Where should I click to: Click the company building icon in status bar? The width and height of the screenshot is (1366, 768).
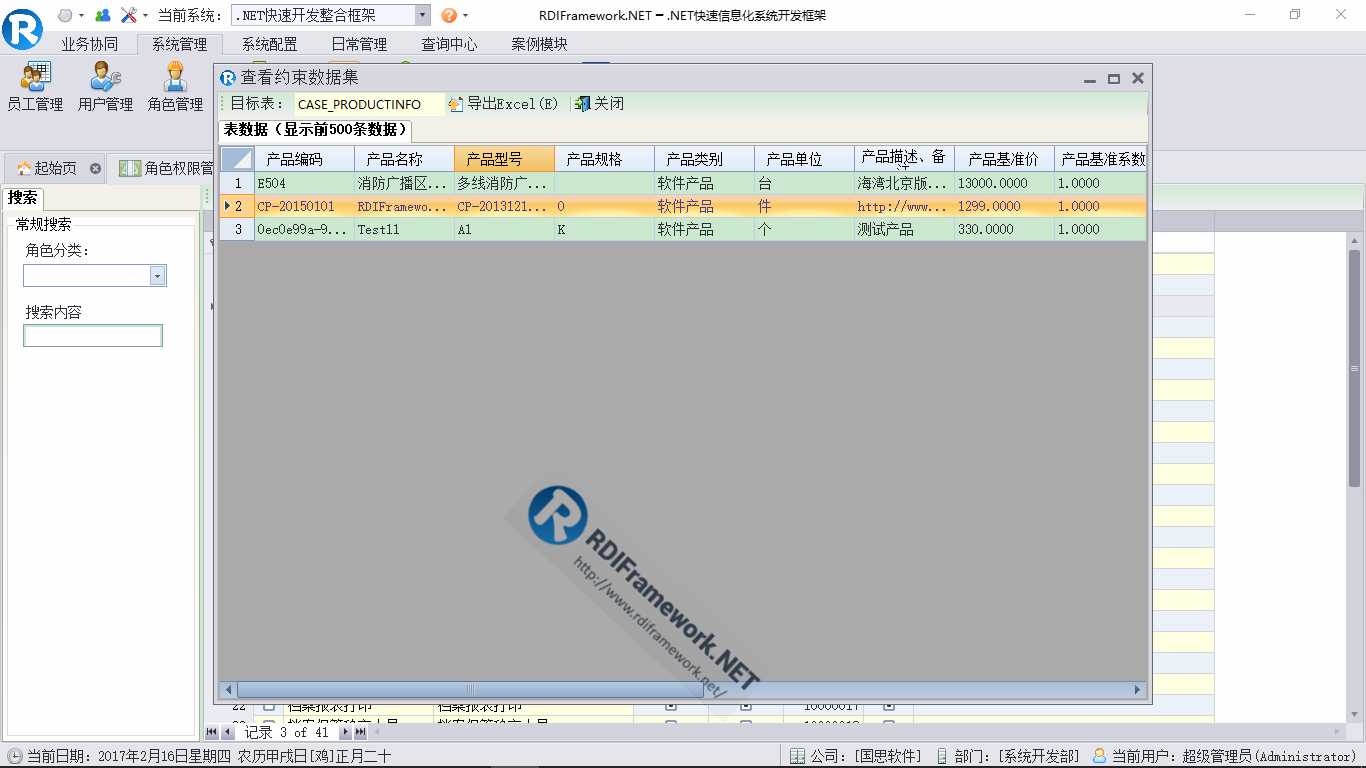click(x=797, y=756)
